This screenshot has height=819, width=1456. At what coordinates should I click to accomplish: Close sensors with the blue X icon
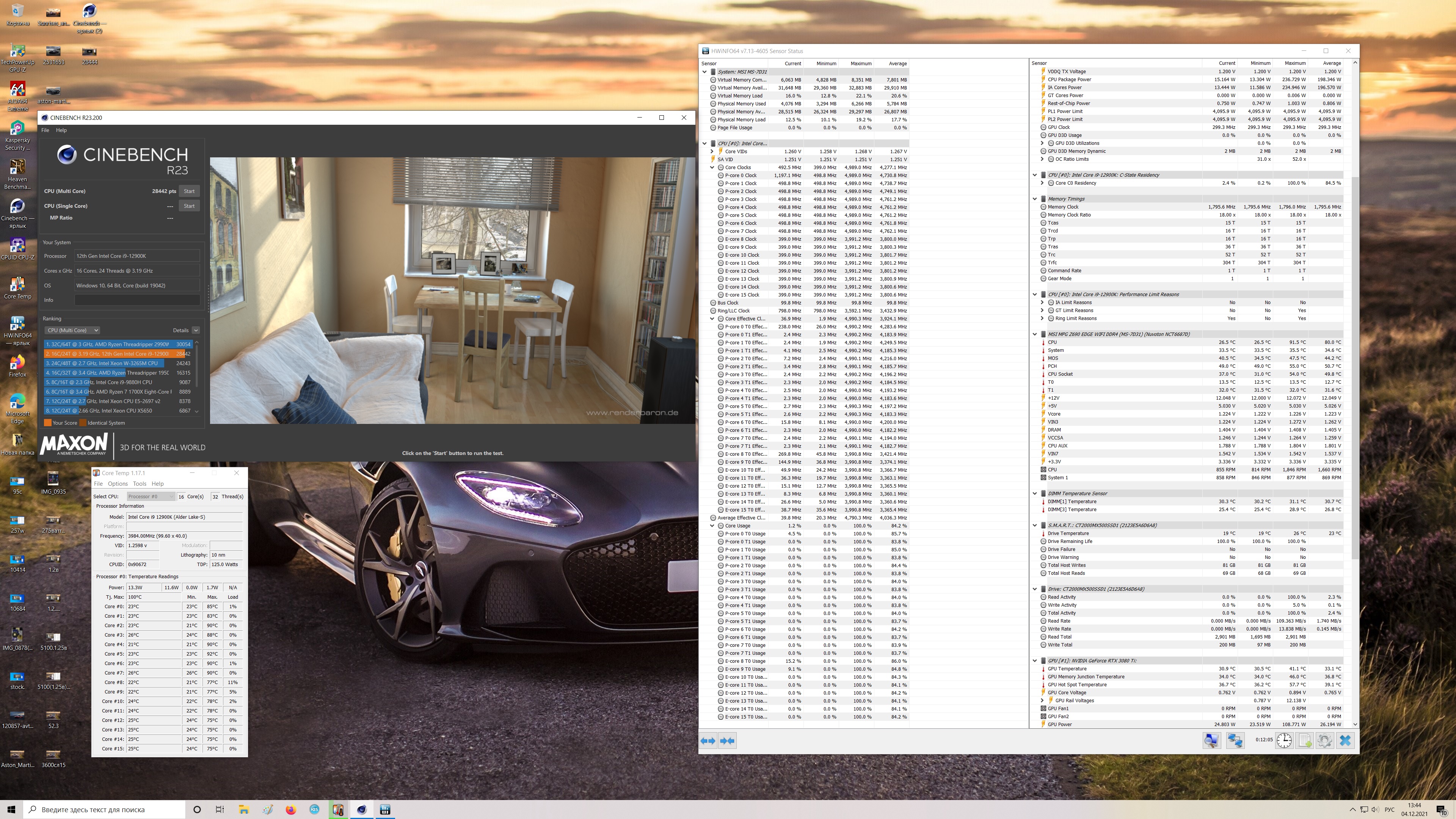[x=1345, y=741]
